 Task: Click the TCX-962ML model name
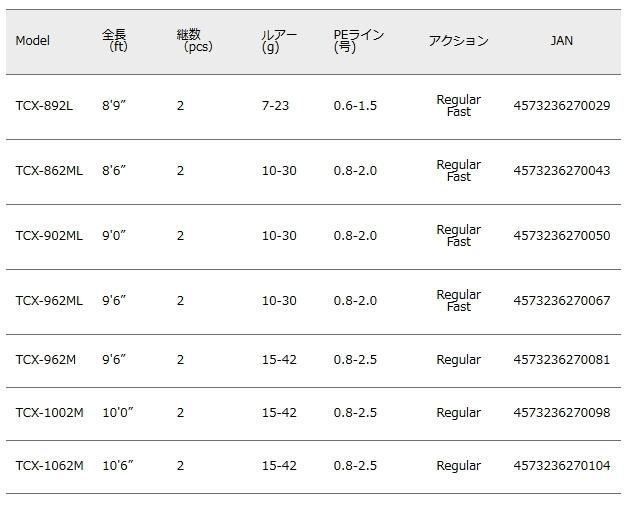[x=49, y=301]
